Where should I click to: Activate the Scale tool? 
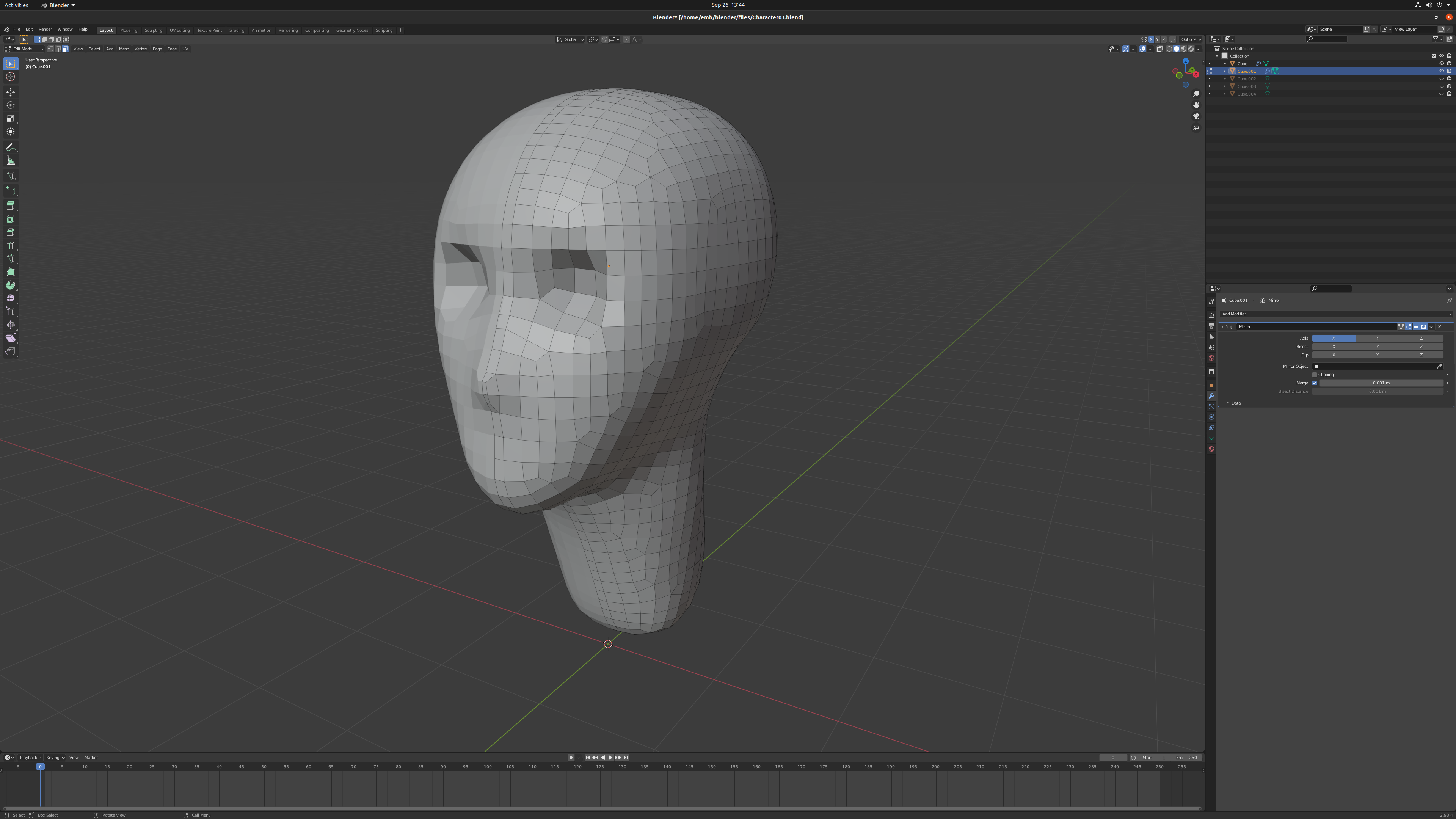(x=11, y=119)
